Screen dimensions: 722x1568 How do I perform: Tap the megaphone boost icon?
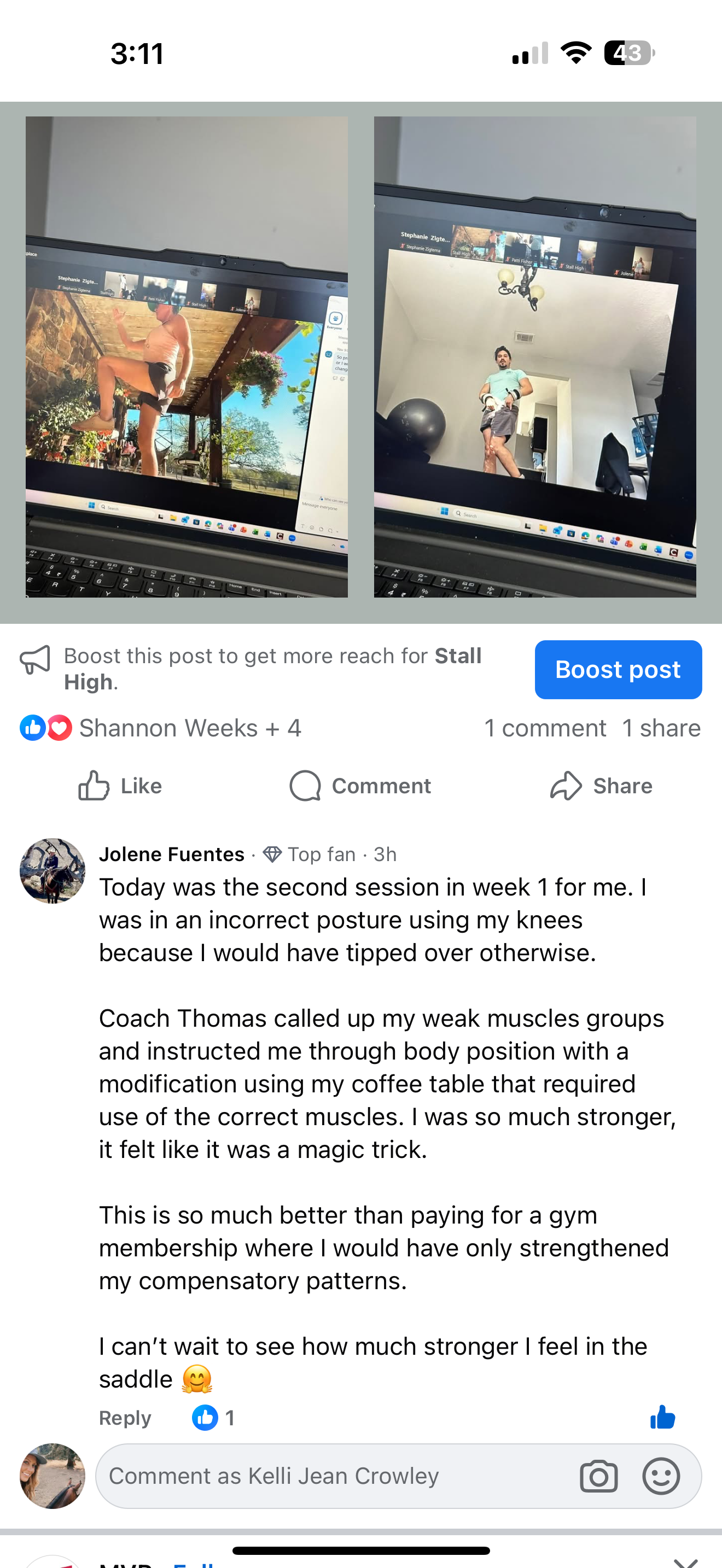(36, 660)
